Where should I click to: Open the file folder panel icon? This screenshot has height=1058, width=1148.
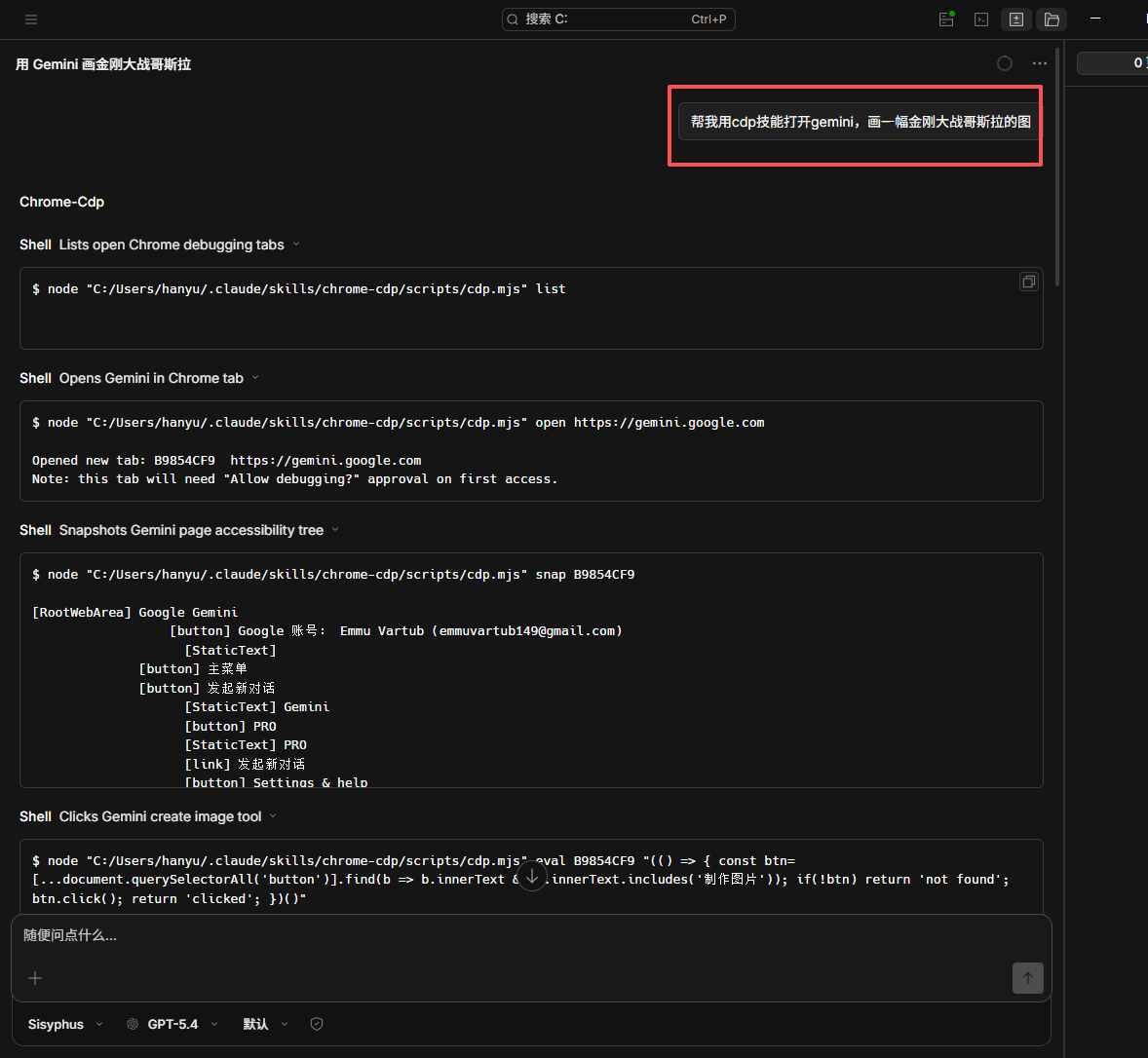[x=1052, y=19]
